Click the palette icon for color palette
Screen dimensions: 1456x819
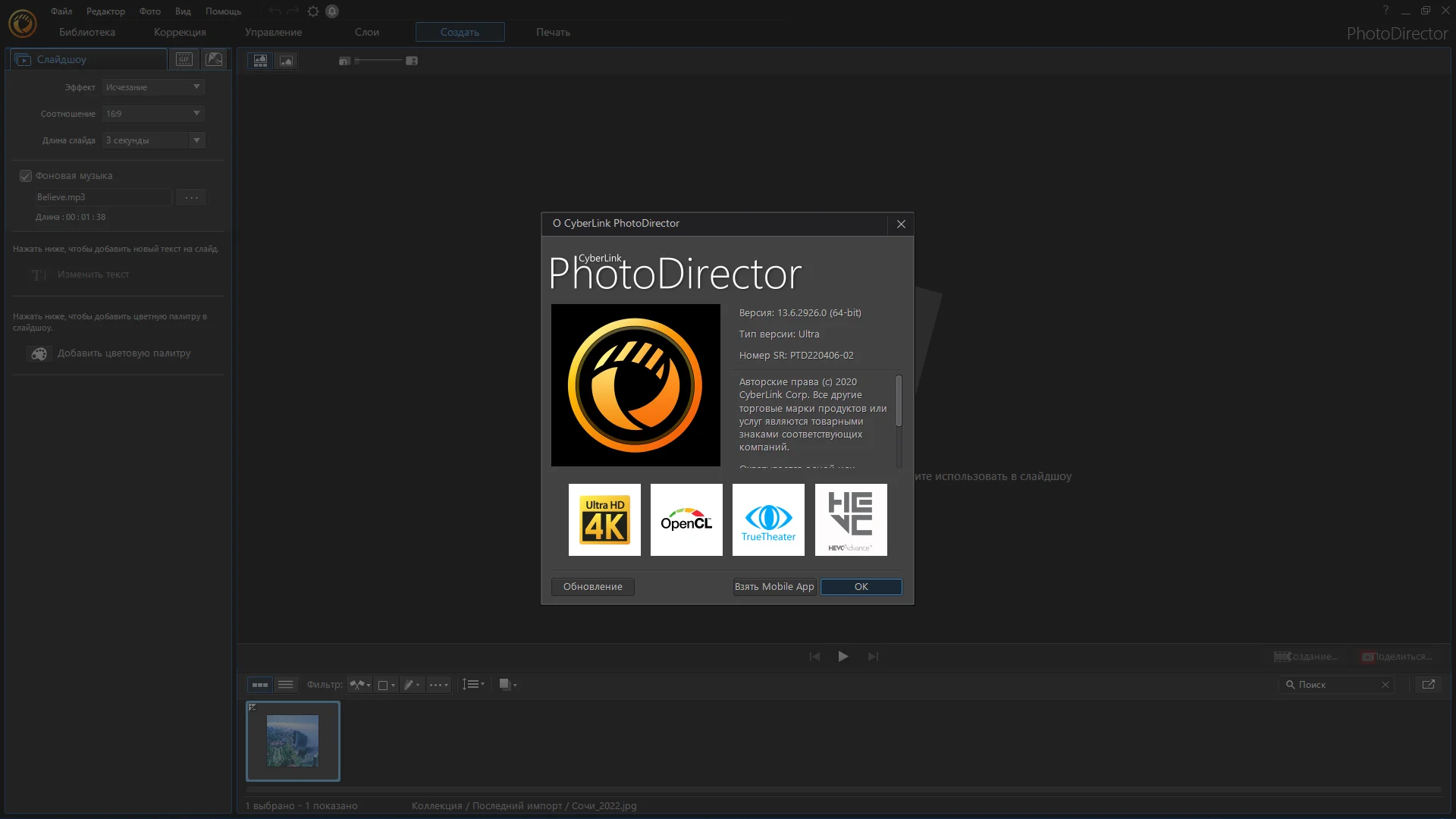tap(39, 354)
